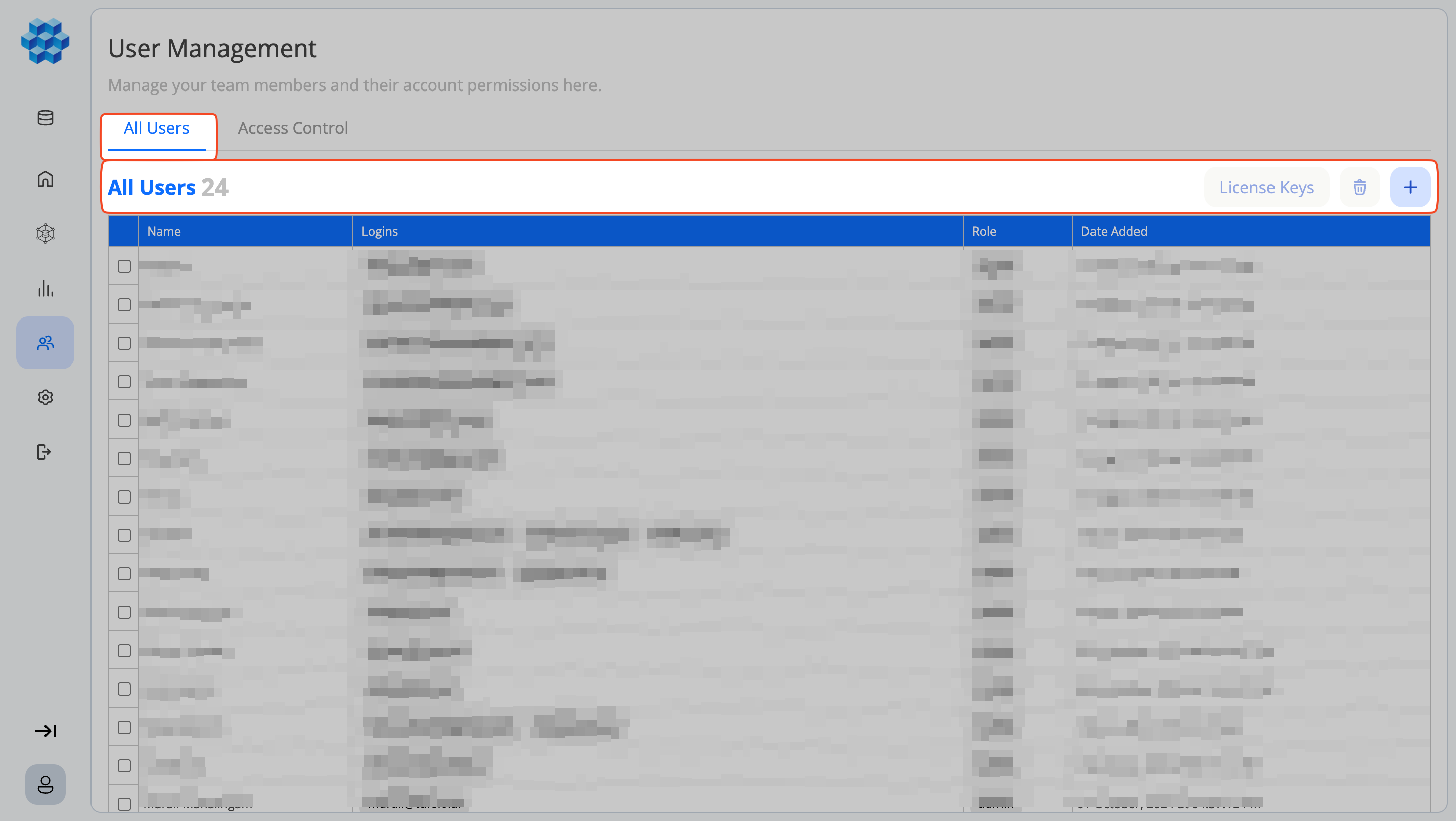Tick the checkbox on the last visible row

pos(124,803)
